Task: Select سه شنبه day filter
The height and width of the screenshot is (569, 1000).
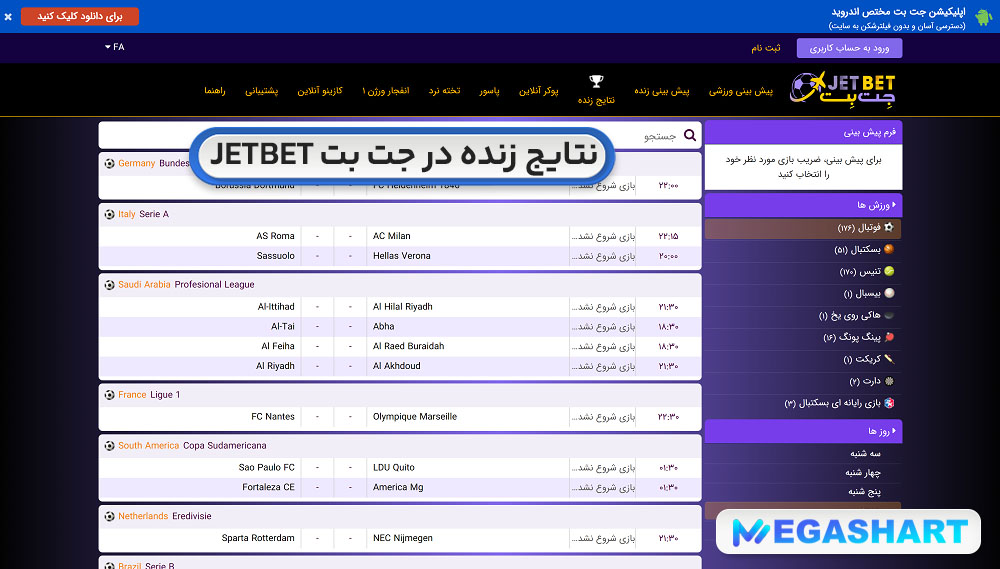Action: (865, 454)
